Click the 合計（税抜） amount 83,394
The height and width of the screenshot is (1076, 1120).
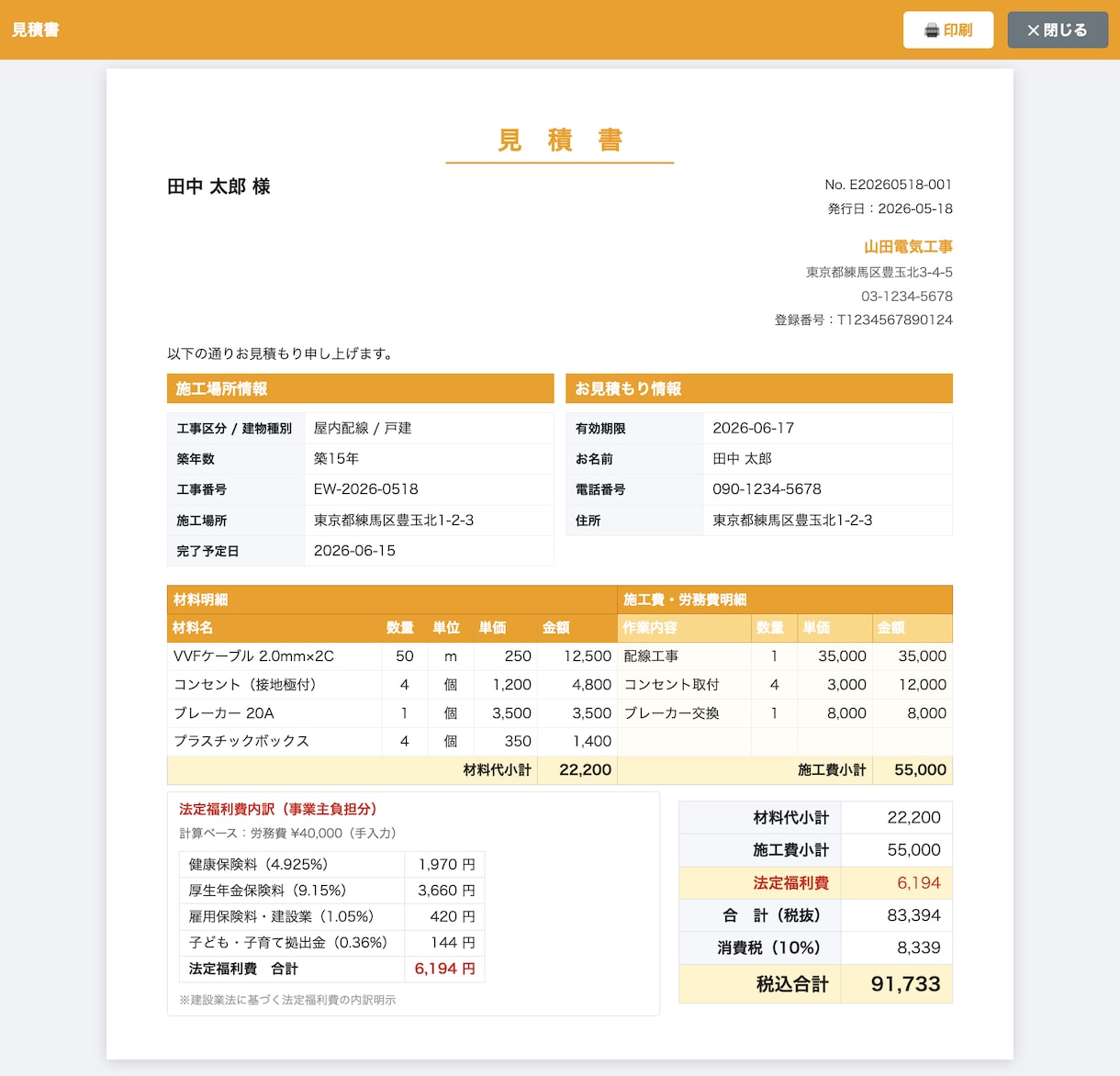(913, 915)
